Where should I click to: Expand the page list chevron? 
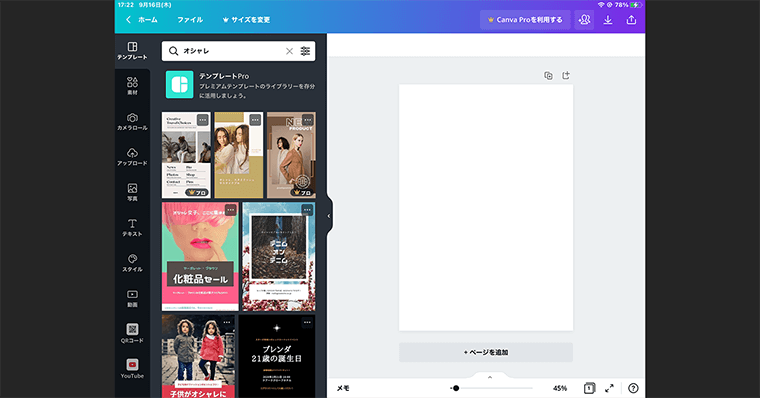tap(490, 377)
